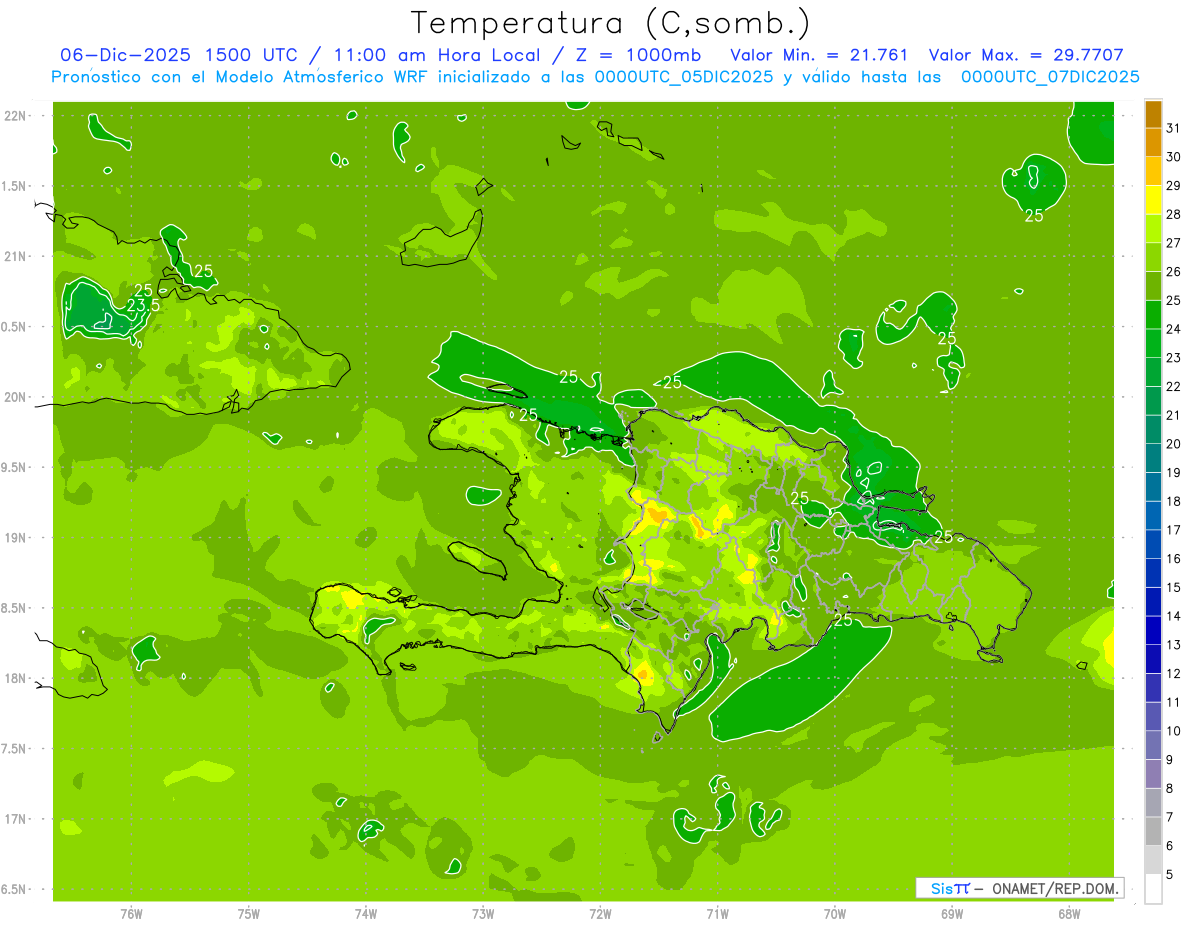1200x927 pixels.
Task: Select the date text "06-Dic-2025 1500 UTC"
Action: click(178, 55)
